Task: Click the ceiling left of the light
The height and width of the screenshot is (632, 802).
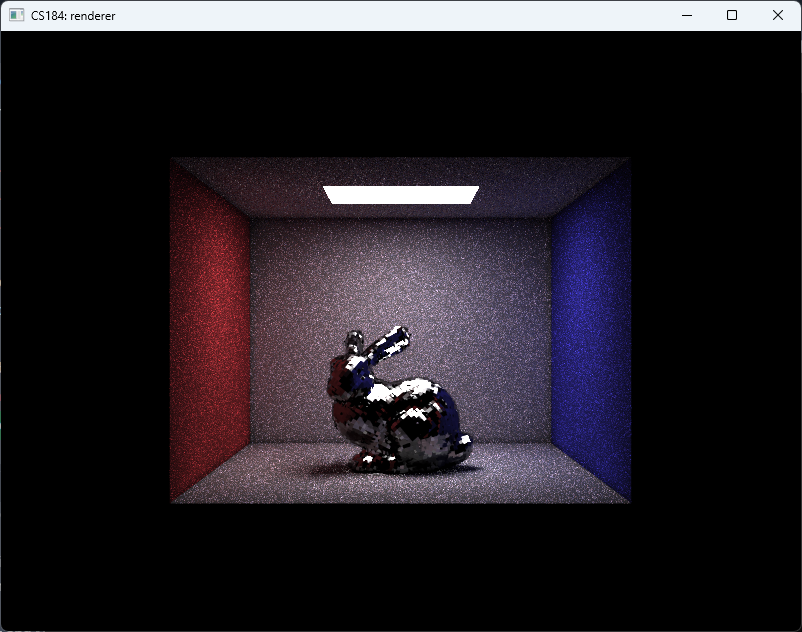Action: (260, 190)
